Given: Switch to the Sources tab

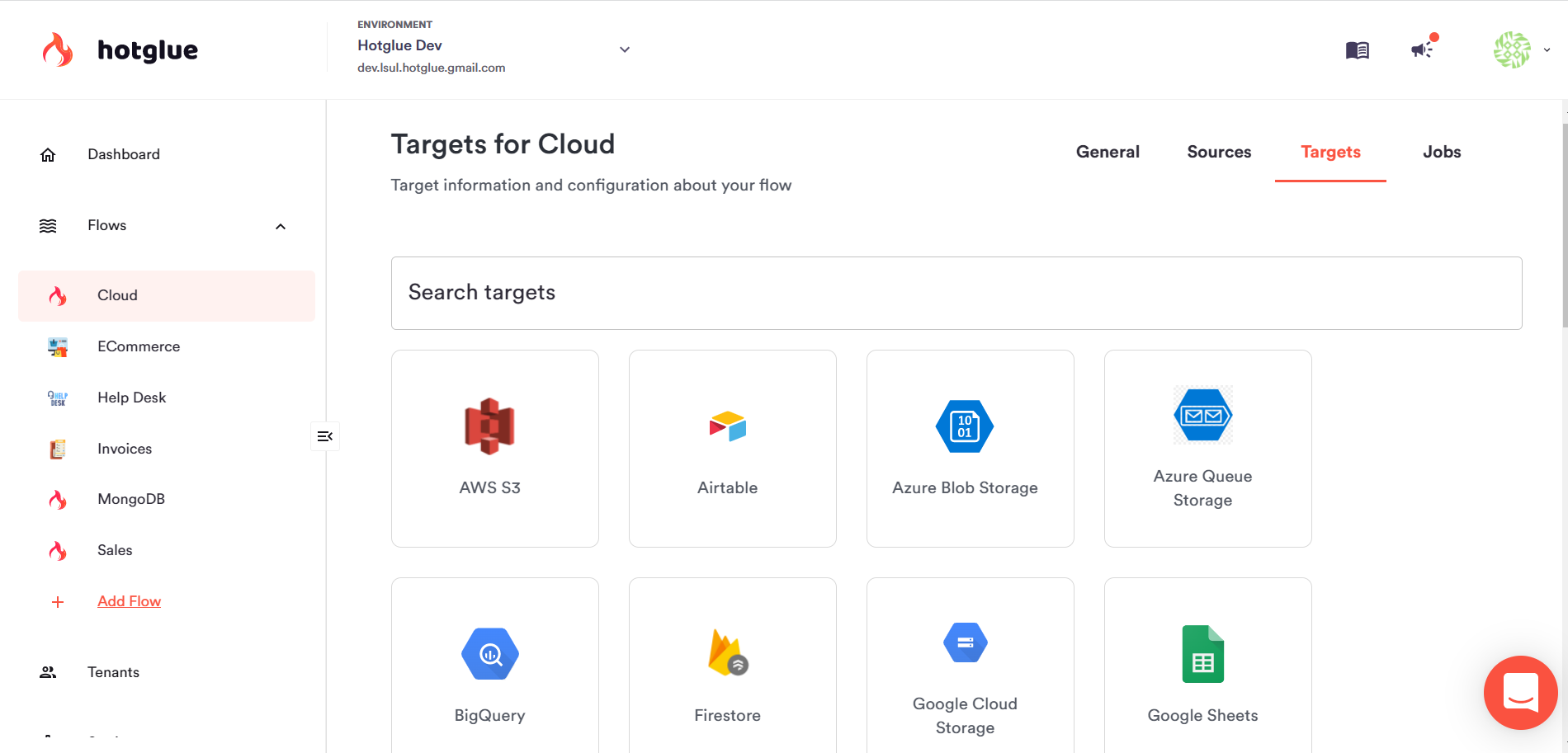Looking at the screenshot, I should pos(1219,152).
